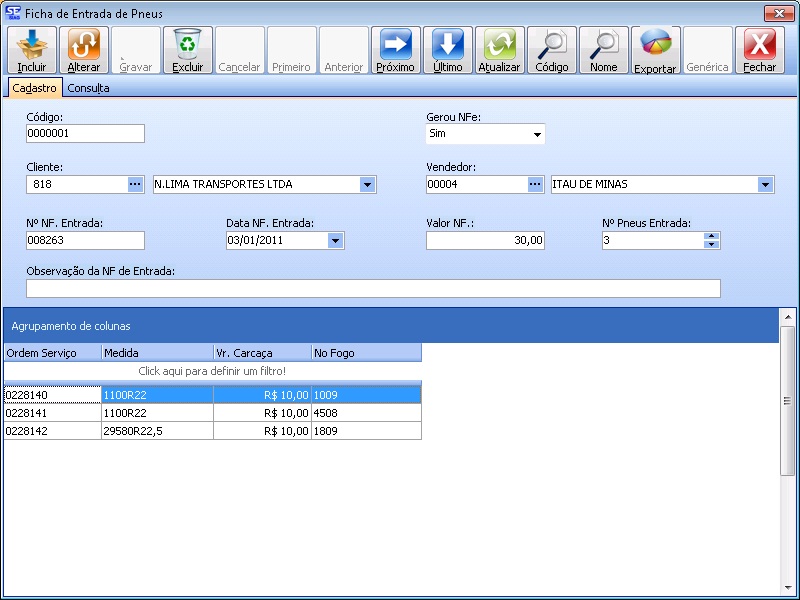The height and width of the screenshot is (600, 800).
Task: Click the Observação da NF de Entrada field
Action: click(373, 289)
